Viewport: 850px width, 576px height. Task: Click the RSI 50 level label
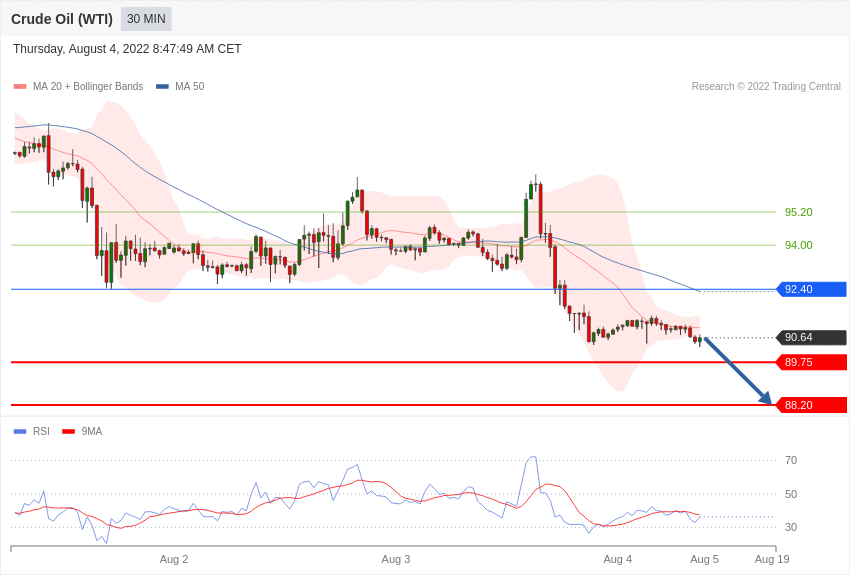791,494
